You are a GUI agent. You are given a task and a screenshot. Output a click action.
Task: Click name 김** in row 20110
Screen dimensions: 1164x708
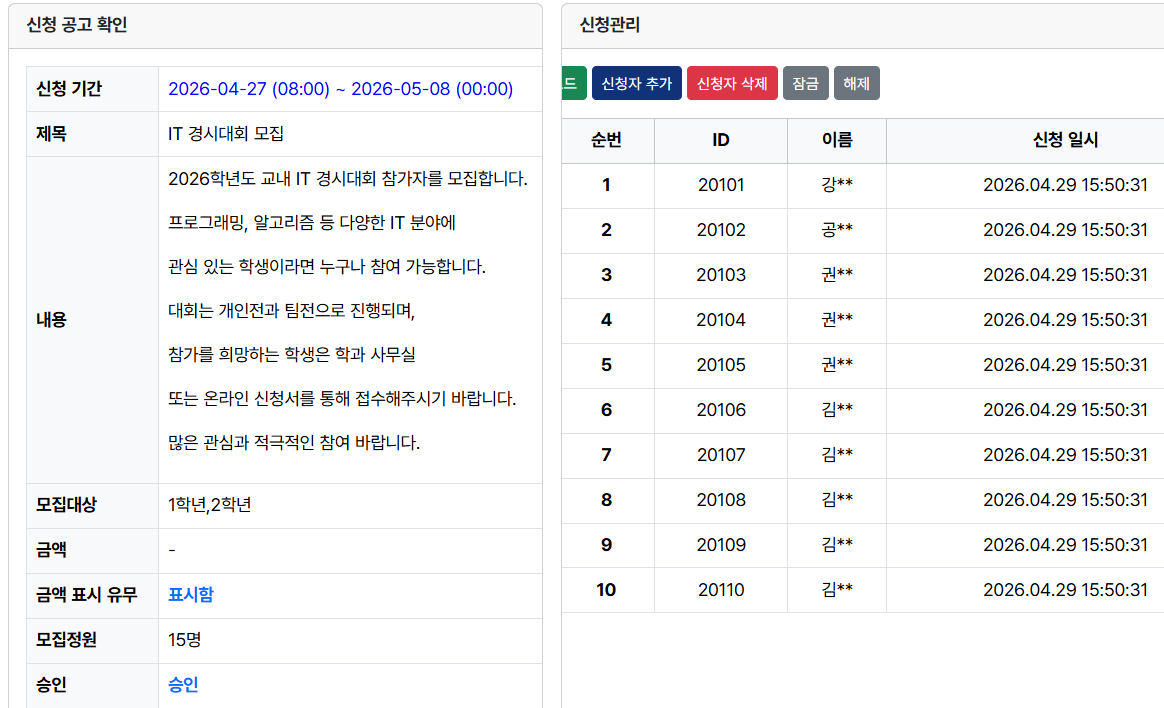click(837, 589)
